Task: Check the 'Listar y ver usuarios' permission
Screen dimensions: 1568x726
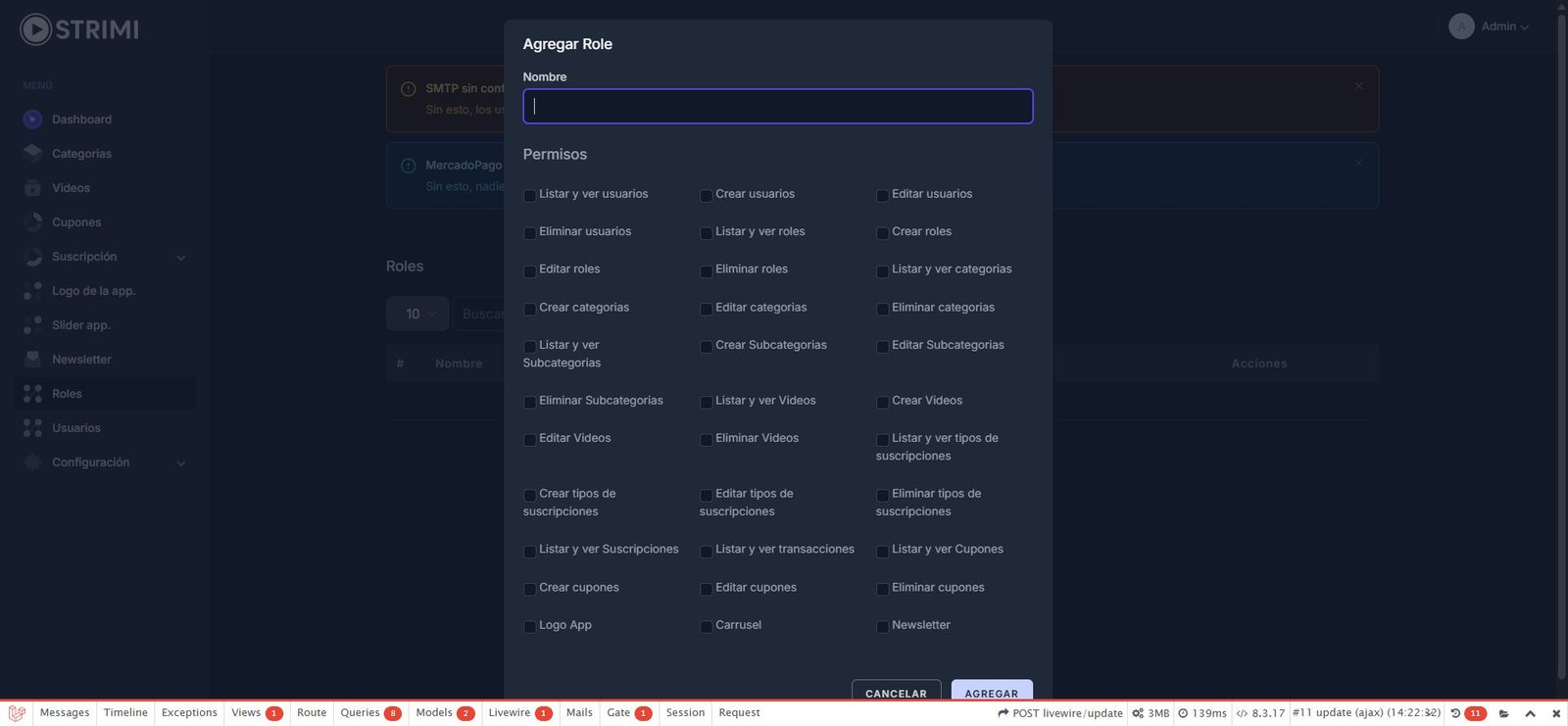Action: click(x=529, y=195)
